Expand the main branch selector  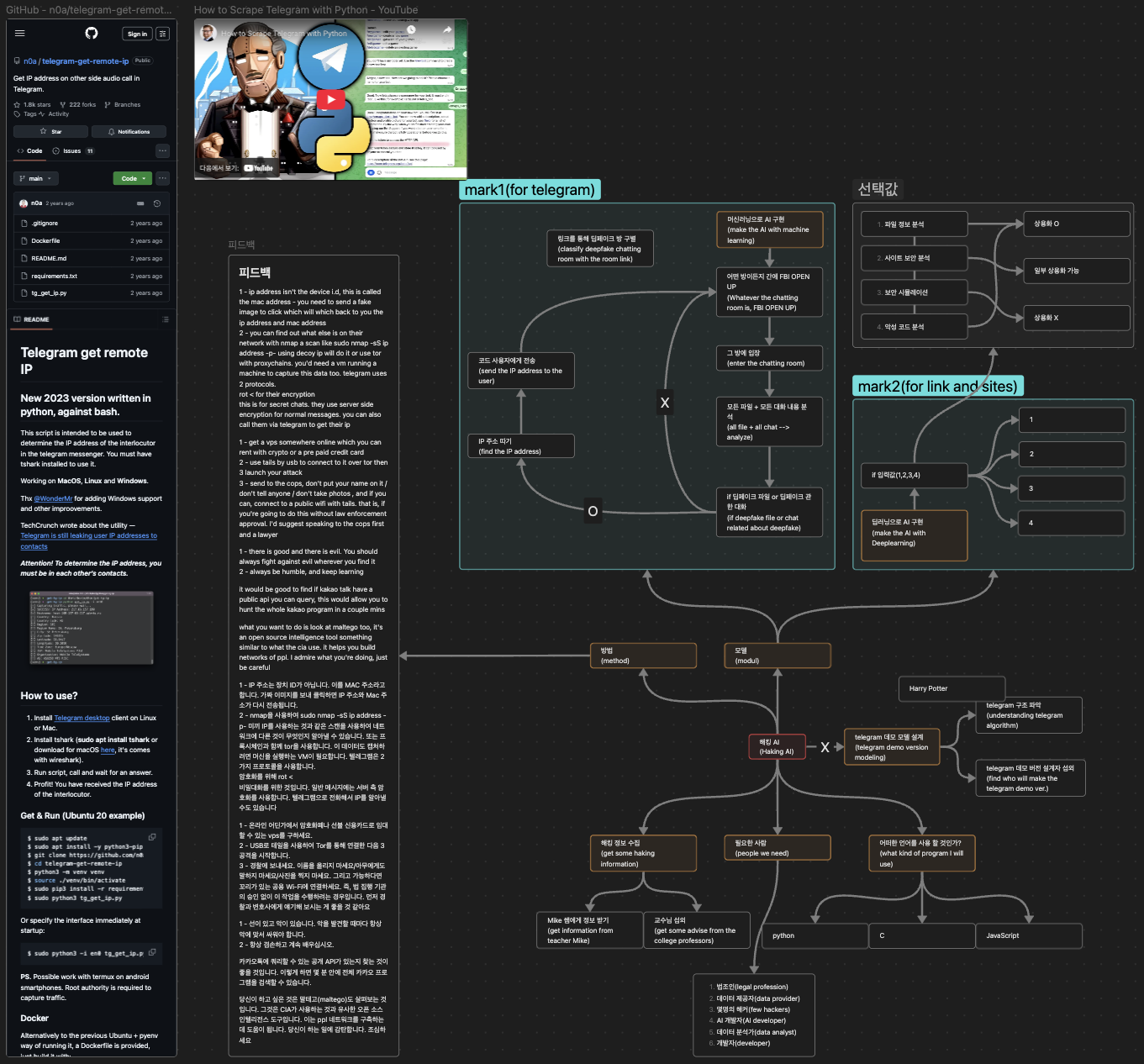click(x=36, y=178)
